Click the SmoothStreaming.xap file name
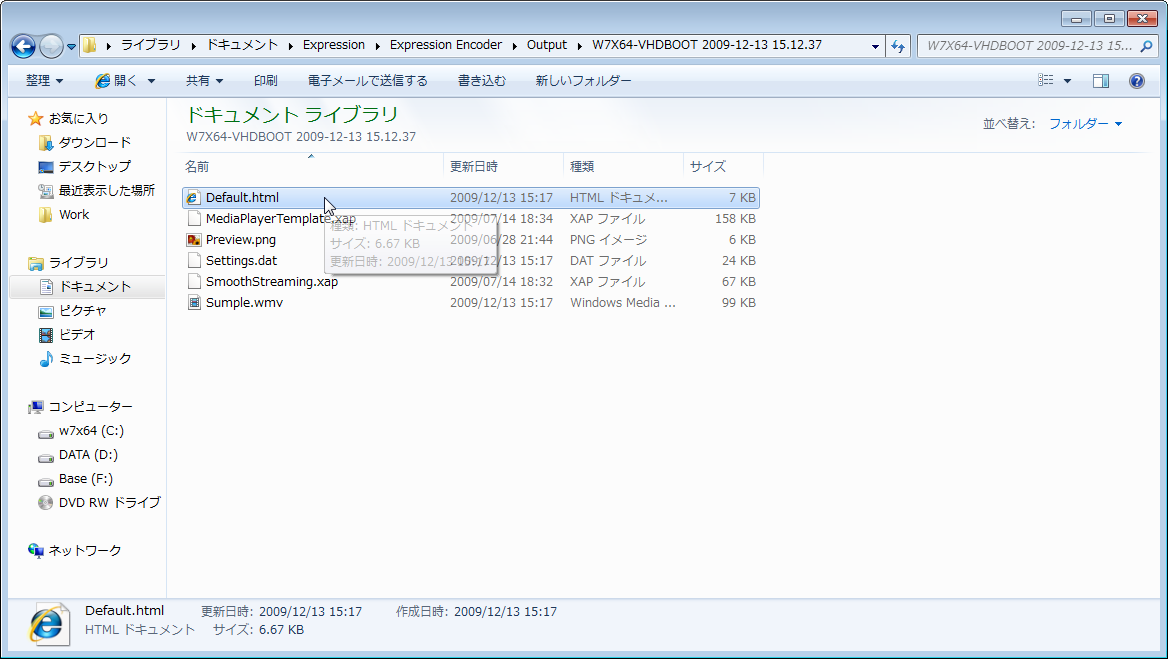1168x659 pixels. click(x=272, y=281)
